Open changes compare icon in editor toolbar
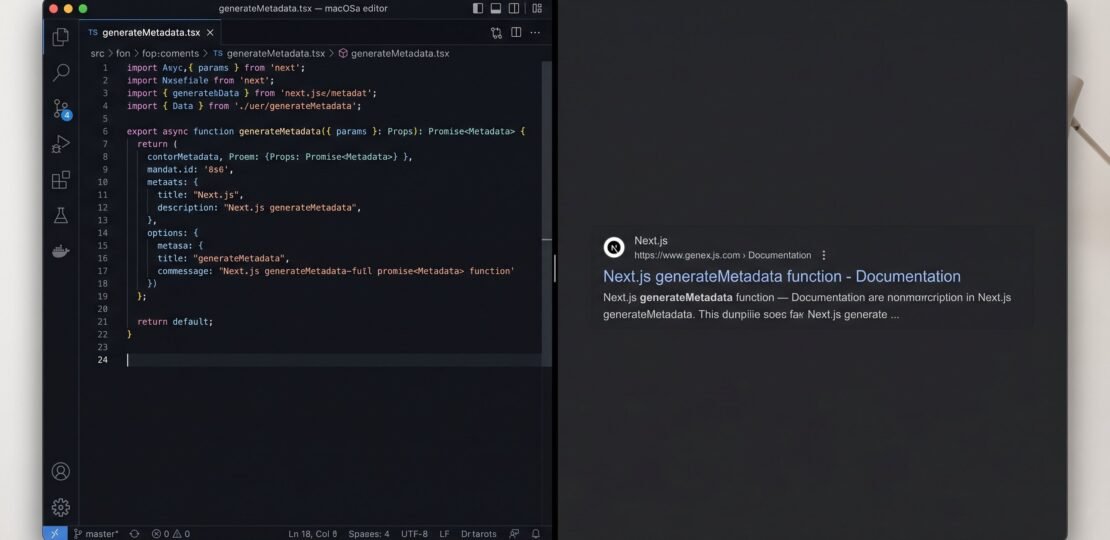The width and height of the screenshot is (1110, 540). pos(496,33)
